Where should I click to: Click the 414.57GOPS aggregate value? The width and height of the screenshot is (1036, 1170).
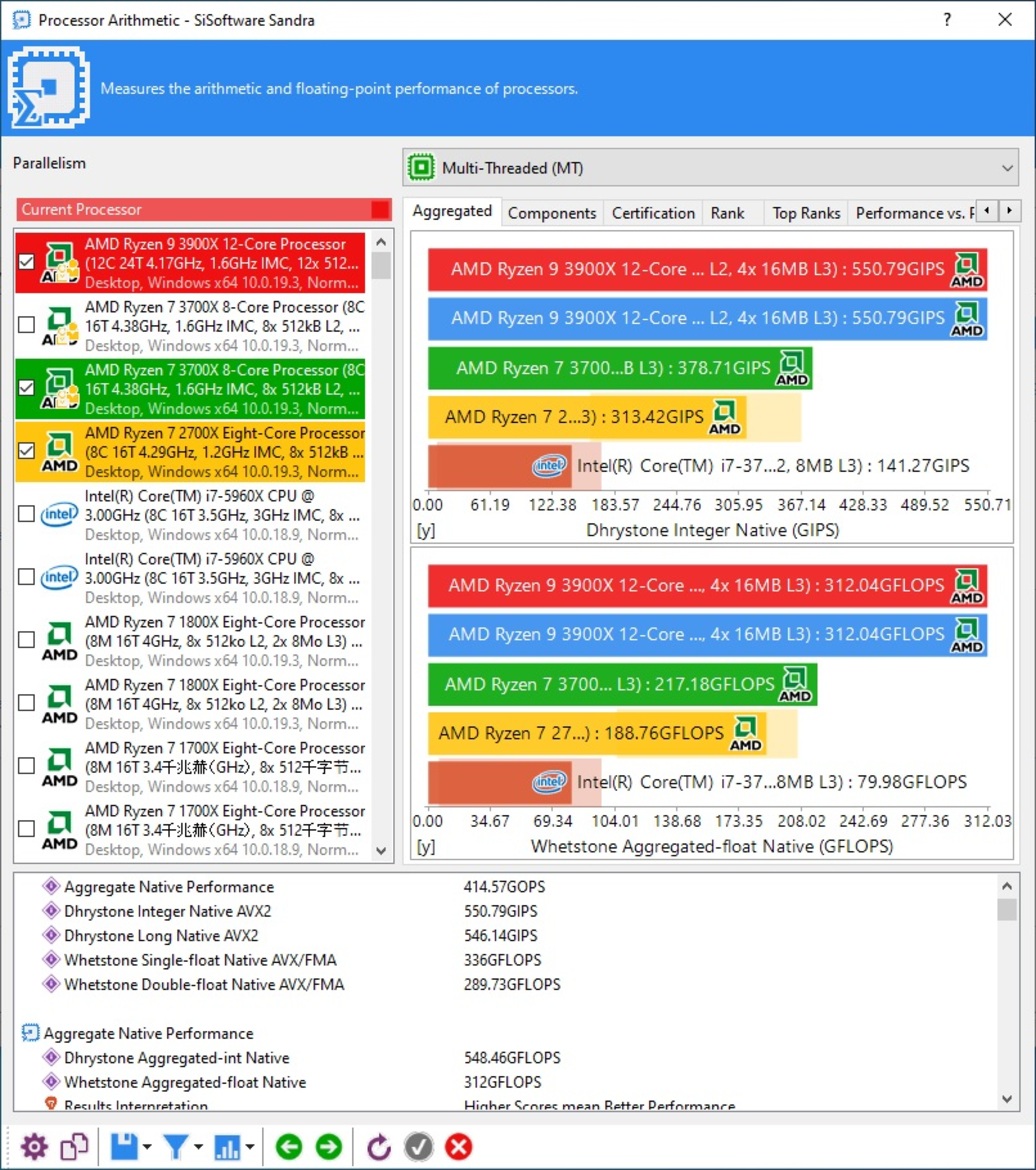[x=505, y=886]
